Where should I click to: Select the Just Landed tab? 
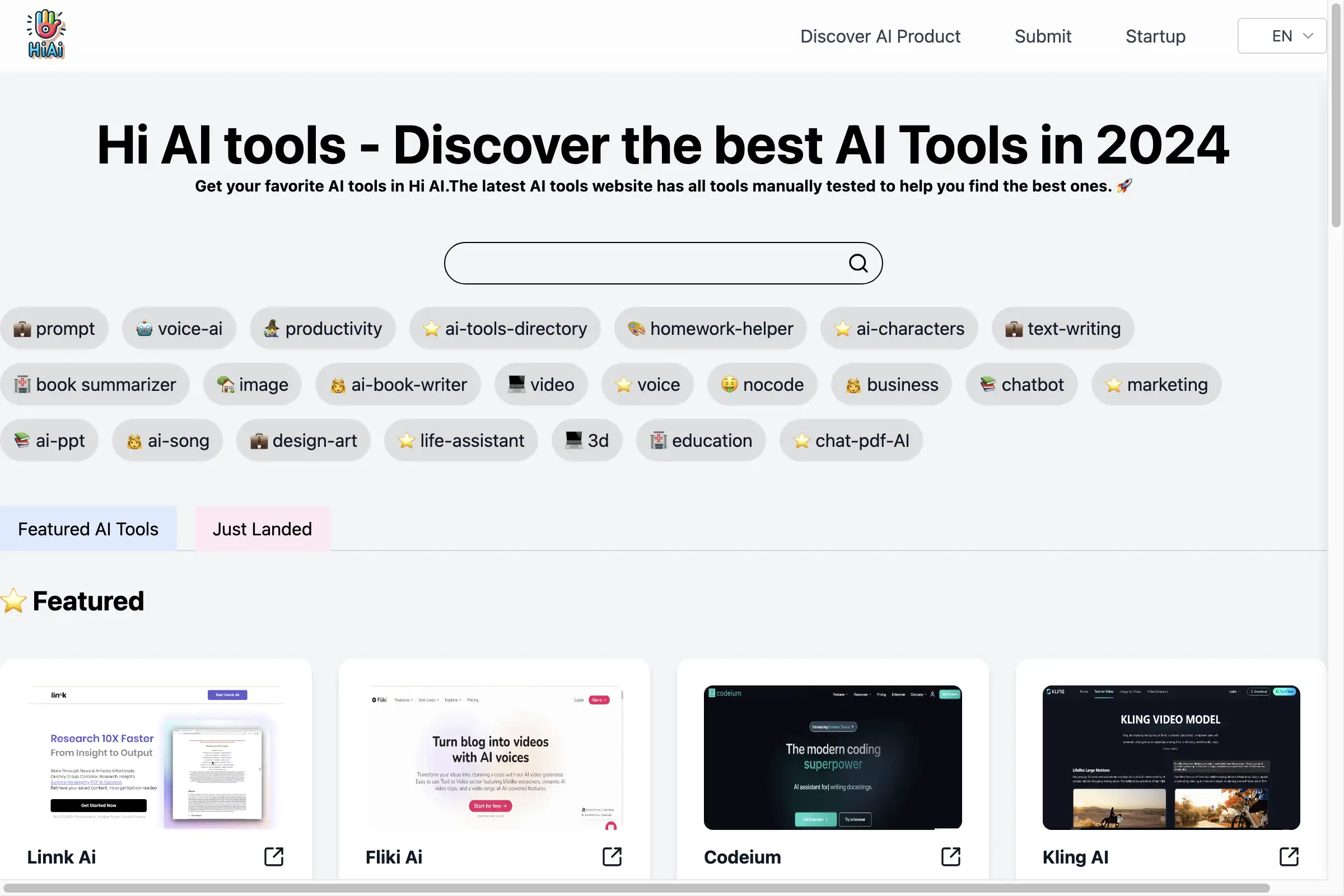click(x=262, y=528)
